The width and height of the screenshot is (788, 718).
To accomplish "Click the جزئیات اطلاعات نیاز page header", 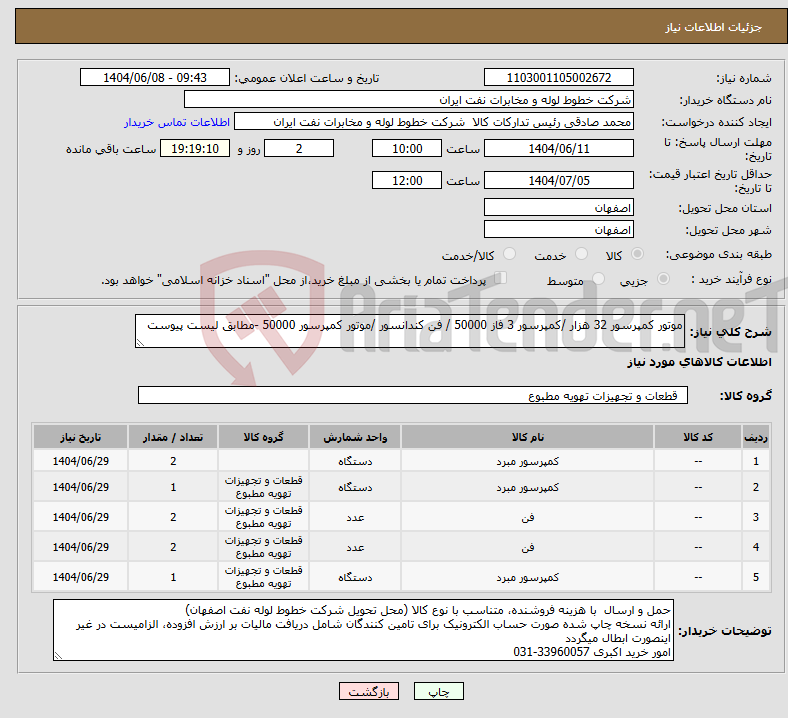I will (x=714, y=27).
